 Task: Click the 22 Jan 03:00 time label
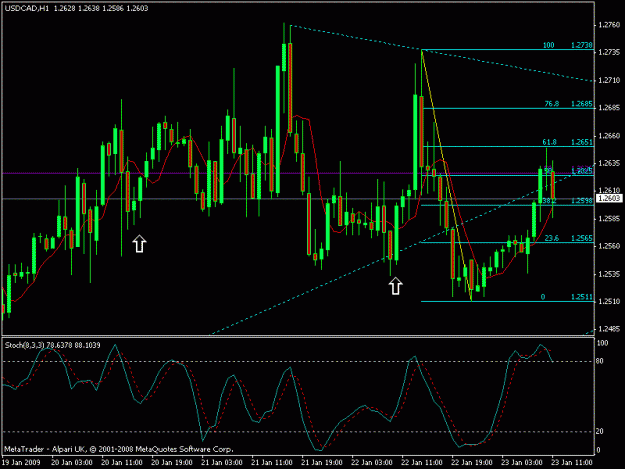pos(372,462)
